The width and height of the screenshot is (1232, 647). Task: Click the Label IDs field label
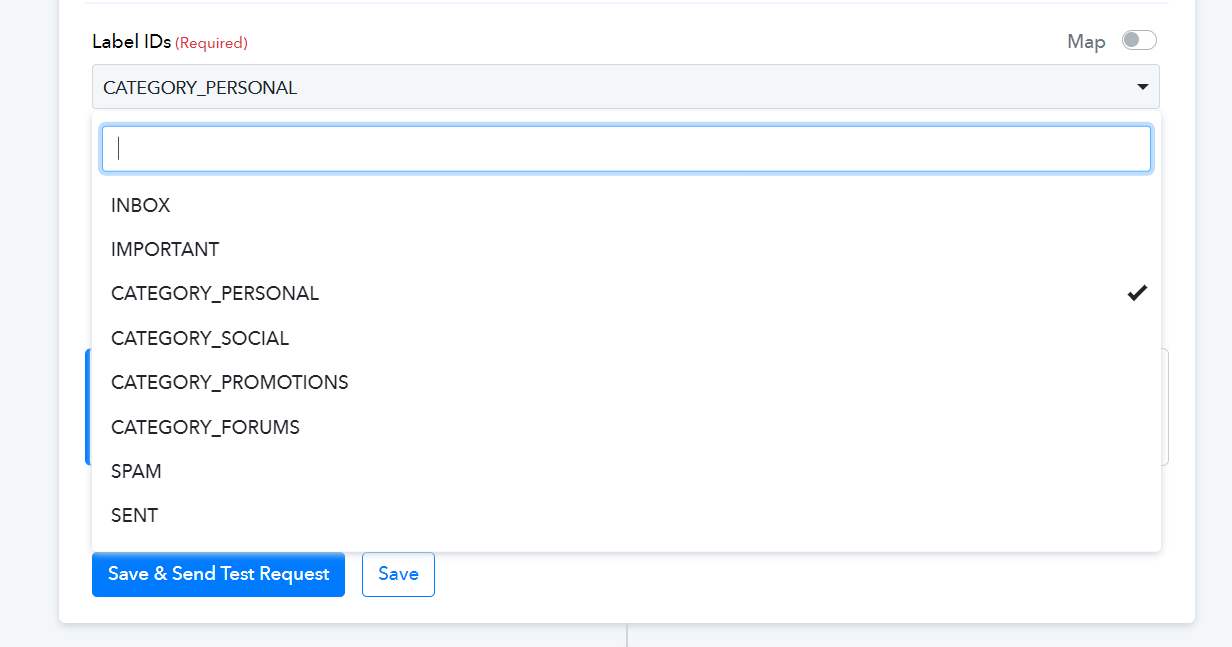point(132,41)
